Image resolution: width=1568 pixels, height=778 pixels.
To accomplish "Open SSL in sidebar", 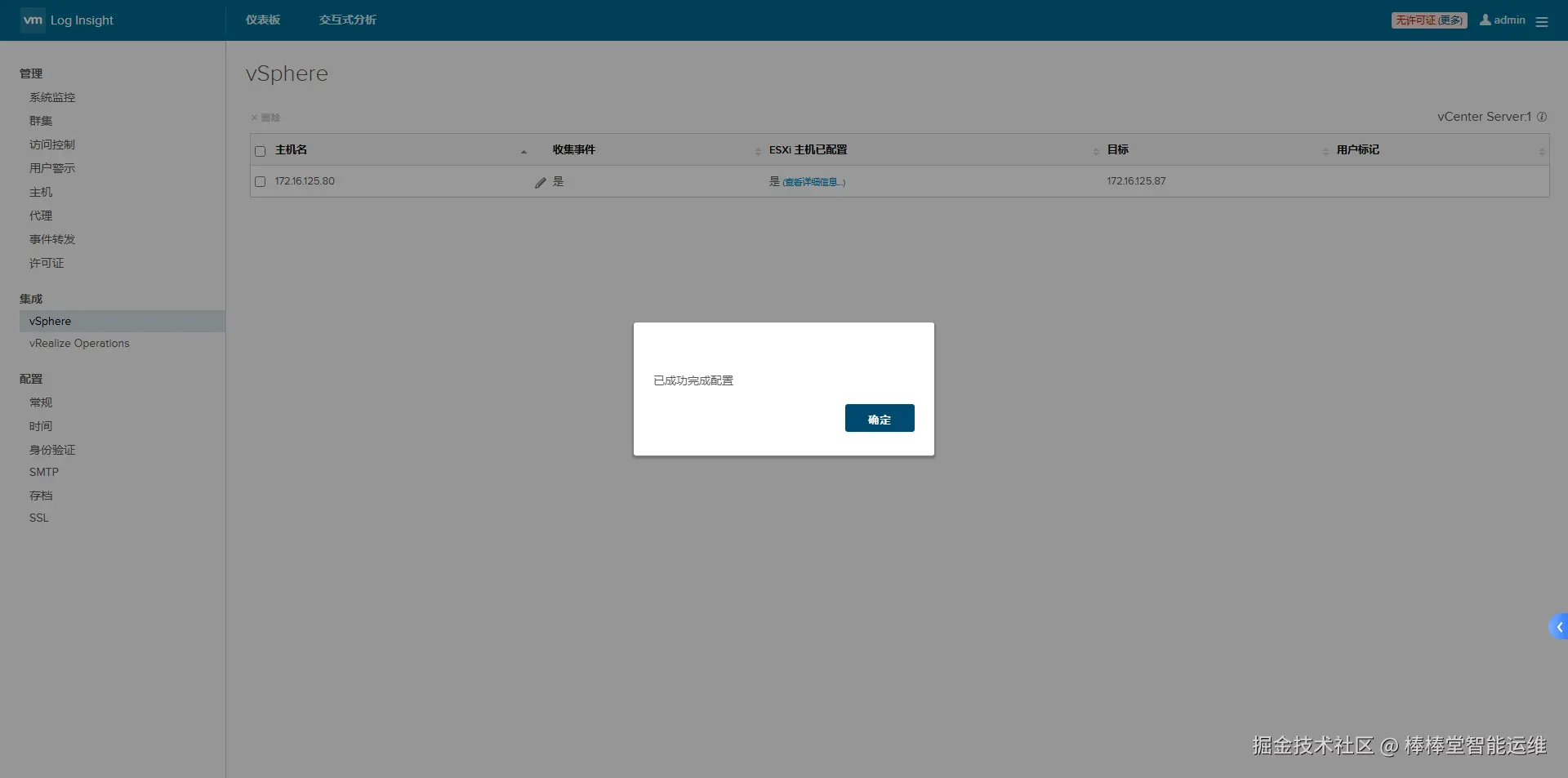I will point(39,518).
